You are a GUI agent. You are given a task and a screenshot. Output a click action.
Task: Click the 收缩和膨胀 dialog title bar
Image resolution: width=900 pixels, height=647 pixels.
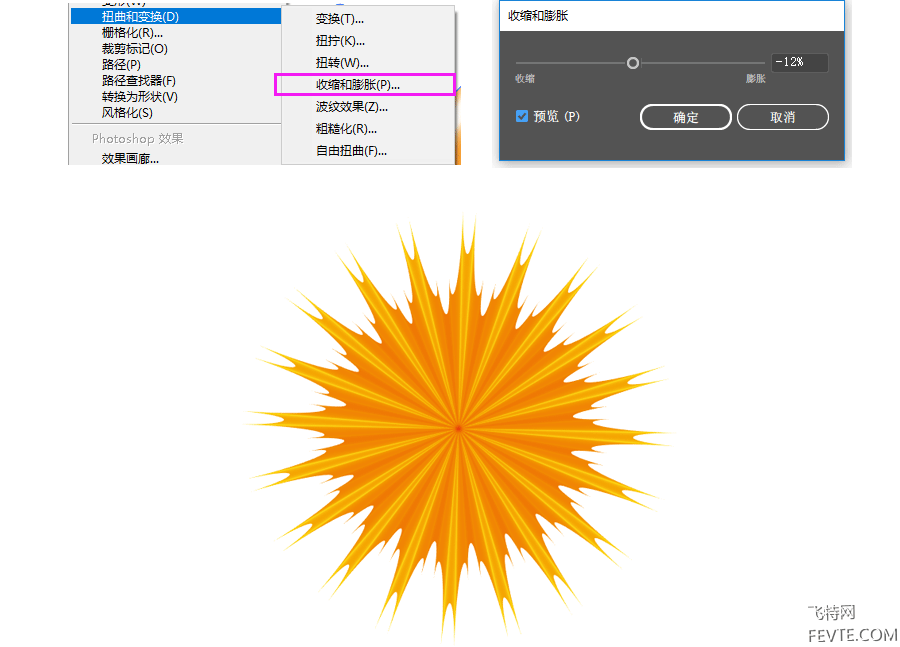pos(672,16)
